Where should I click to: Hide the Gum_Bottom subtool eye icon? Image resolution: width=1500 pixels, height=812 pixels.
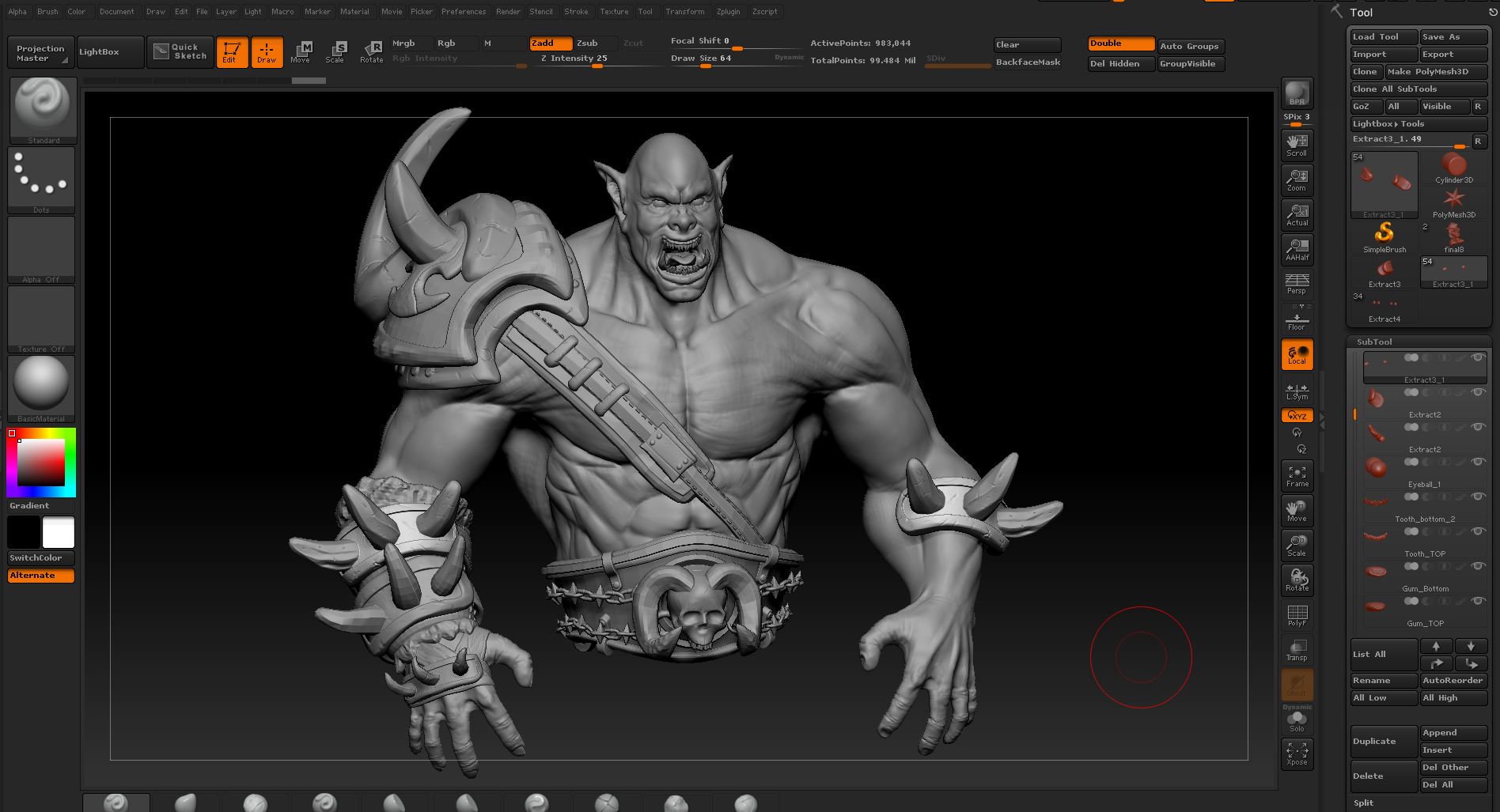(1477, 566)
